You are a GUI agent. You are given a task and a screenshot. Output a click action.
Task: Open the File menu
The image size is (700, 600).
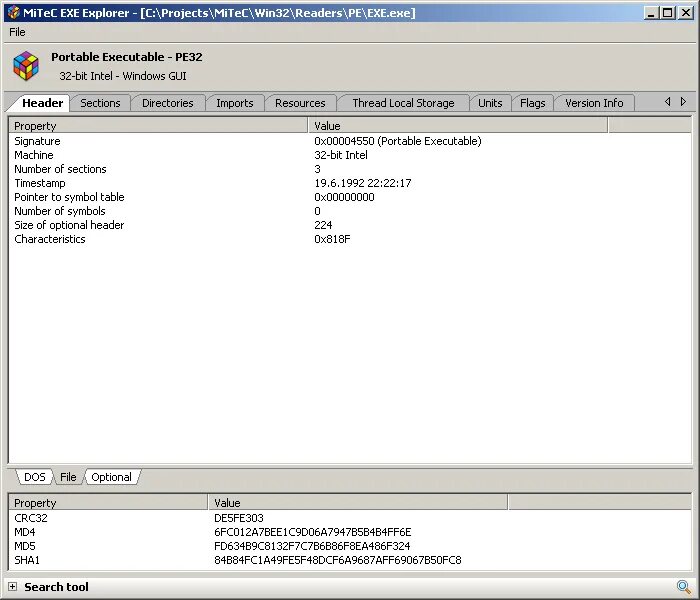tap(17, 32)
